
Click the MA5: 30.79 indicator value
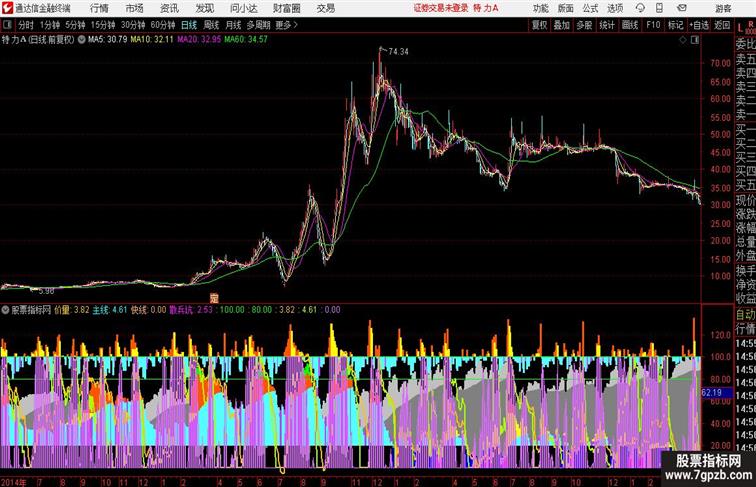tap(108, 40)
